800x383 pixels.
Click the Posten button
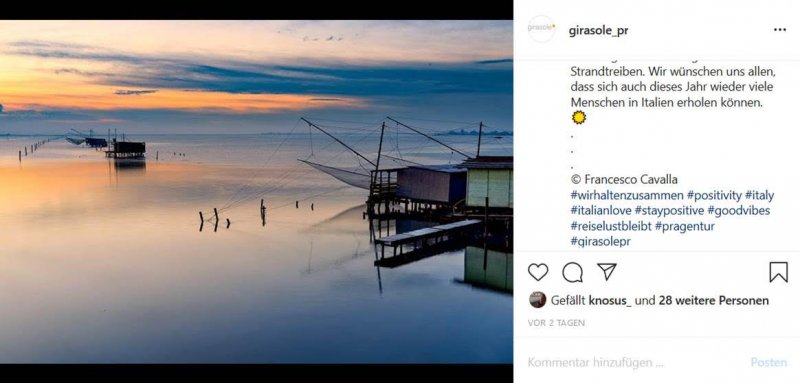click(x=768, y=363)
